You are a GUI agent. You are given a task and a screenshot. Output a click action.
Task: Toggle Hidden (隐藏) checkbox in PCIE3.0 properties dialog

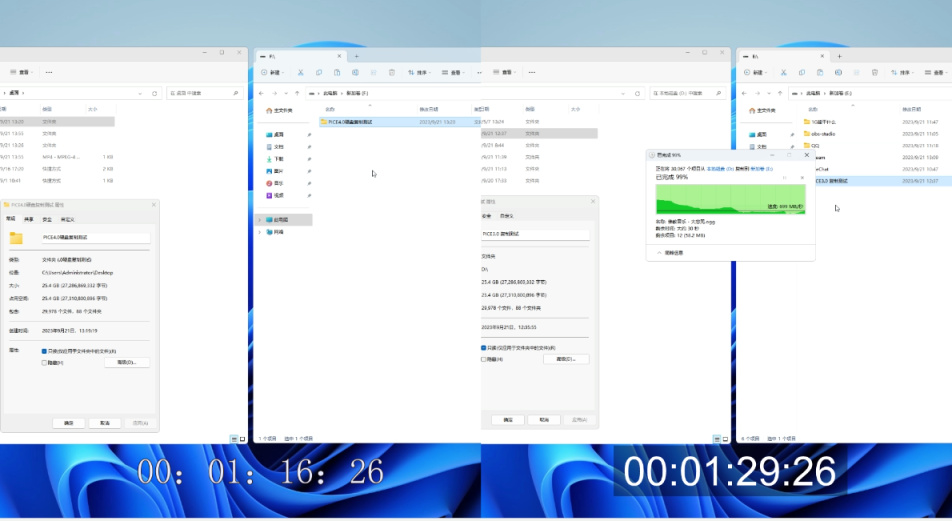[x=483, y=359]
